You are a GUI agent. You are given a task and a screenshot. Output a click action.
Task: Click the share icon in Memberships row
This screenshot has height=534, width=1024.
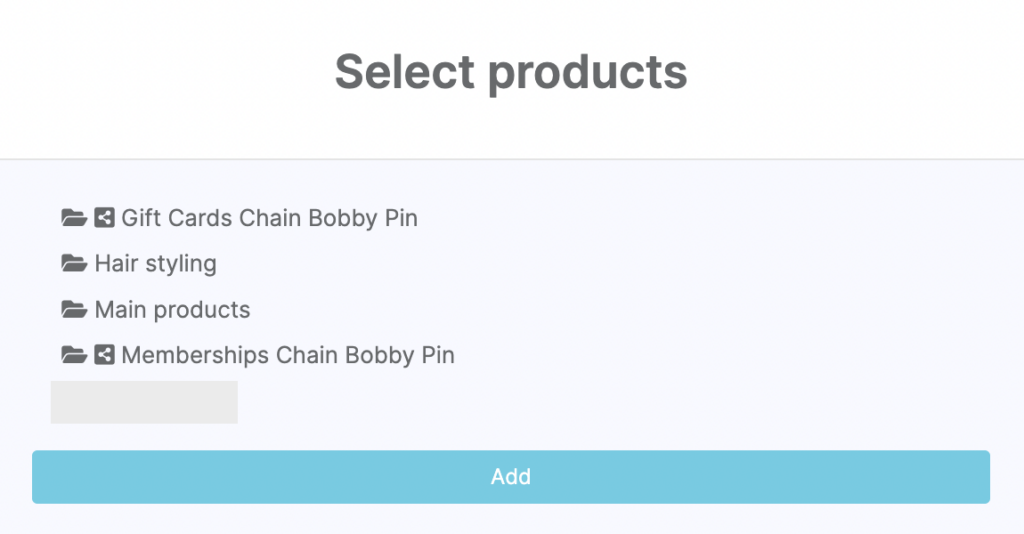[104, 355]
